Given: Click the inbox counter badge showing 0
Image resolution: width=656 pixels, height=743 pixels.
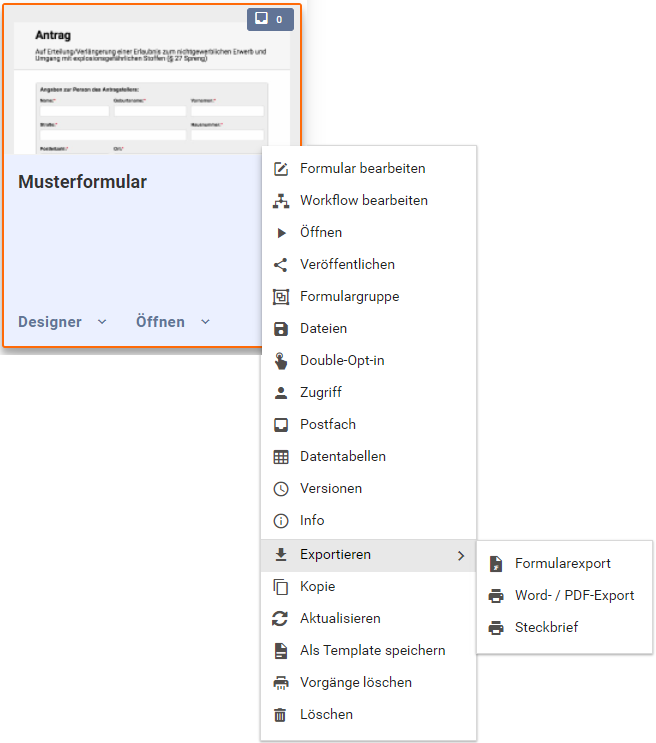Looking at the screenshot, I should (270, 19).
